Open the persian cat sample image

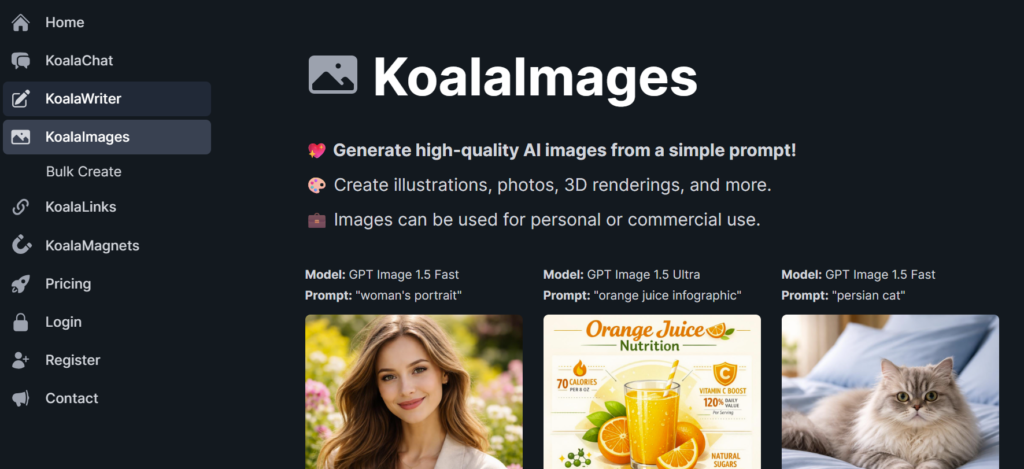pyautogui.click(x=890, y=392)
